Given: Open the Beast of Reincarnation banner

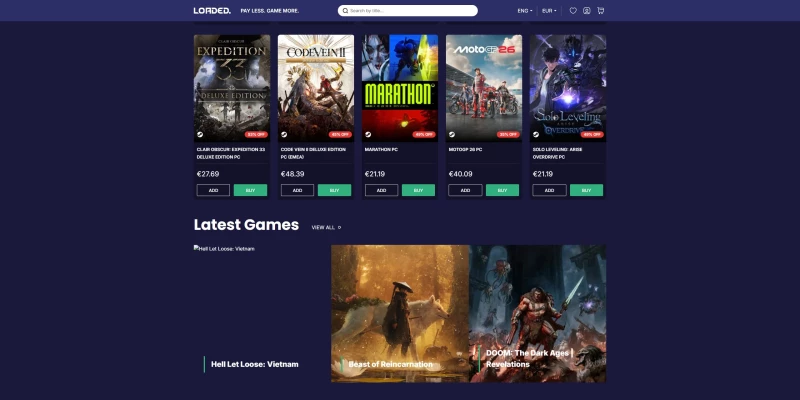Looking at the screenshot, I should tap(400, 313).
